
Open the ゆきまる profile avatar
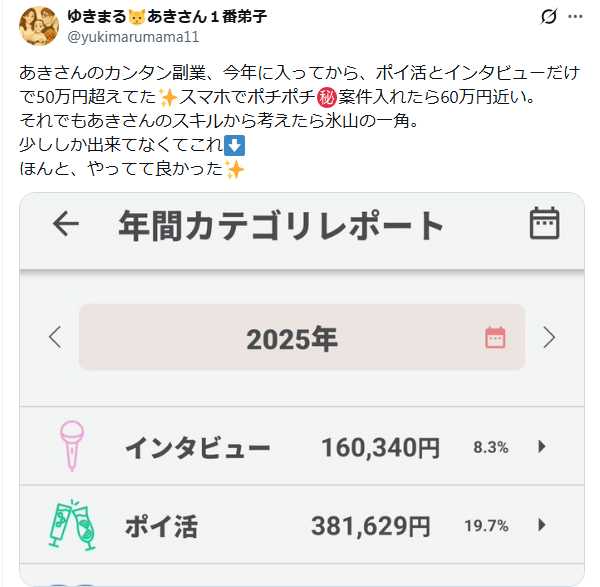tap(39, 26)
